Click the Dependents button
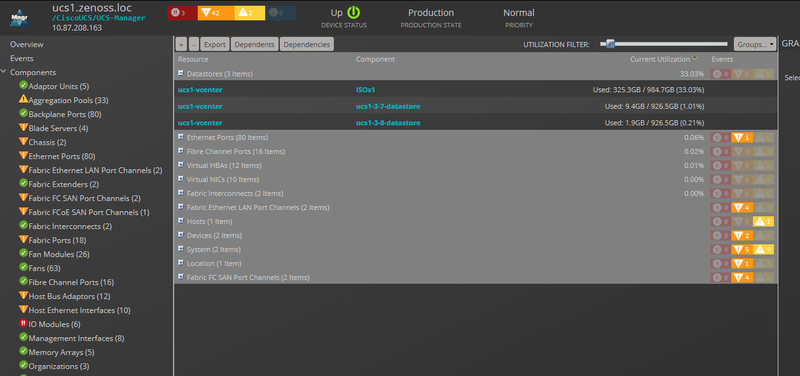The width and height of the screenshot is (800, 376). click(255, 44)
